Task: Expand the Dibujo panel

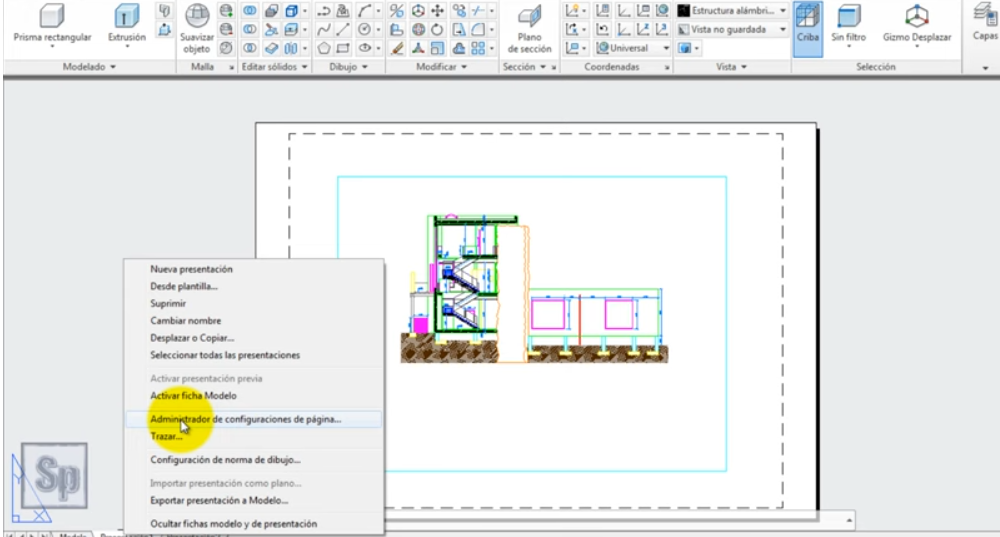Action: point(347,66)
